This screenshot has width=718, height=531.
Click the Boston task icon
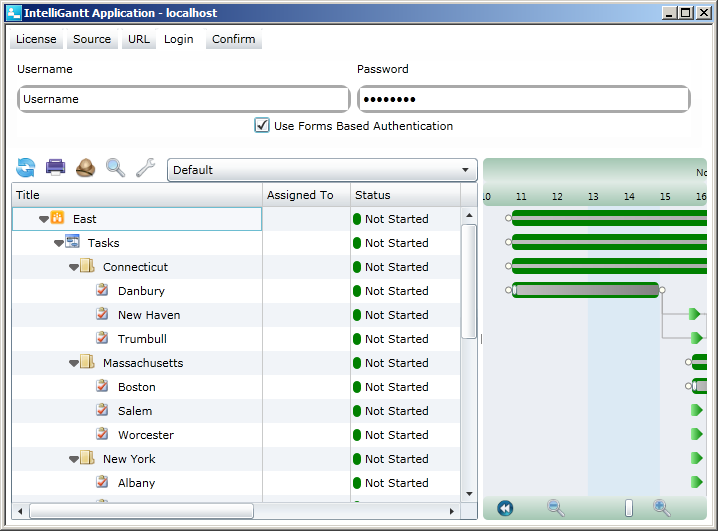(x=102, y=386)
